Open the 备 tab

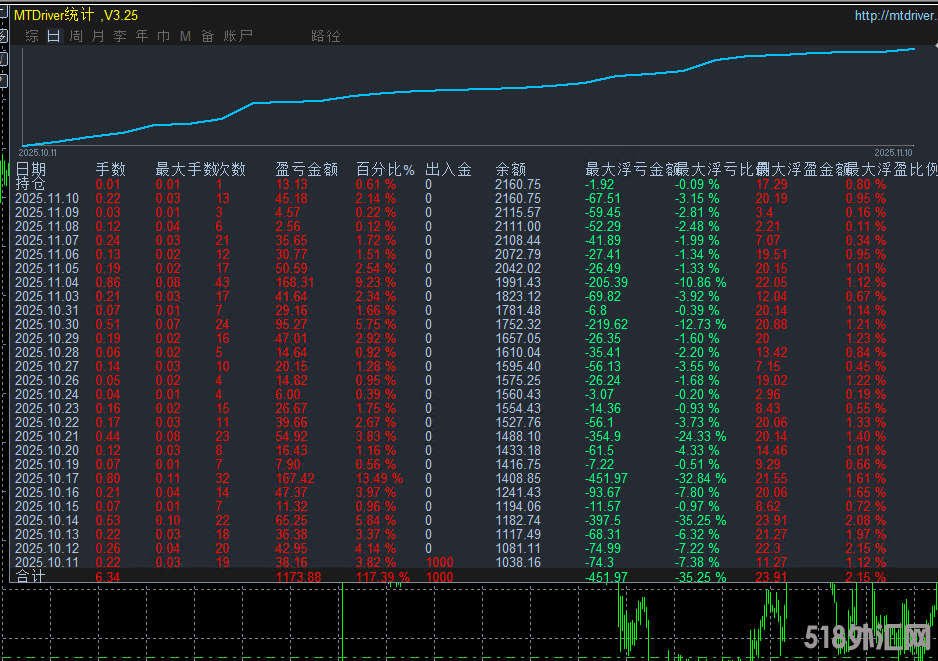[x=207, y=36]
